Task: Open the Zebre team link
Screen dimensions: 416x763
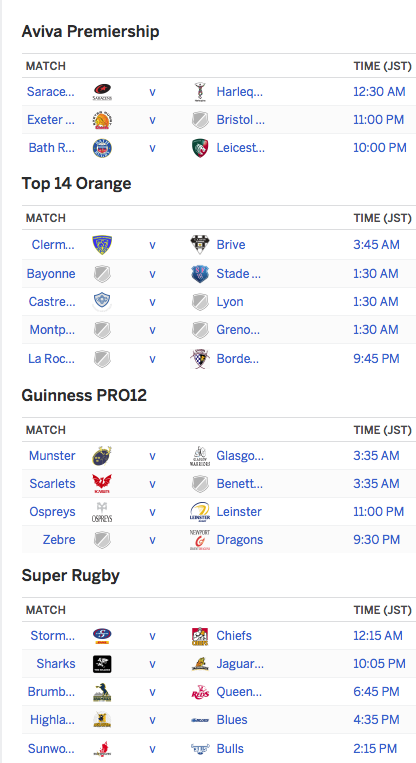Action: pos(59,540)
